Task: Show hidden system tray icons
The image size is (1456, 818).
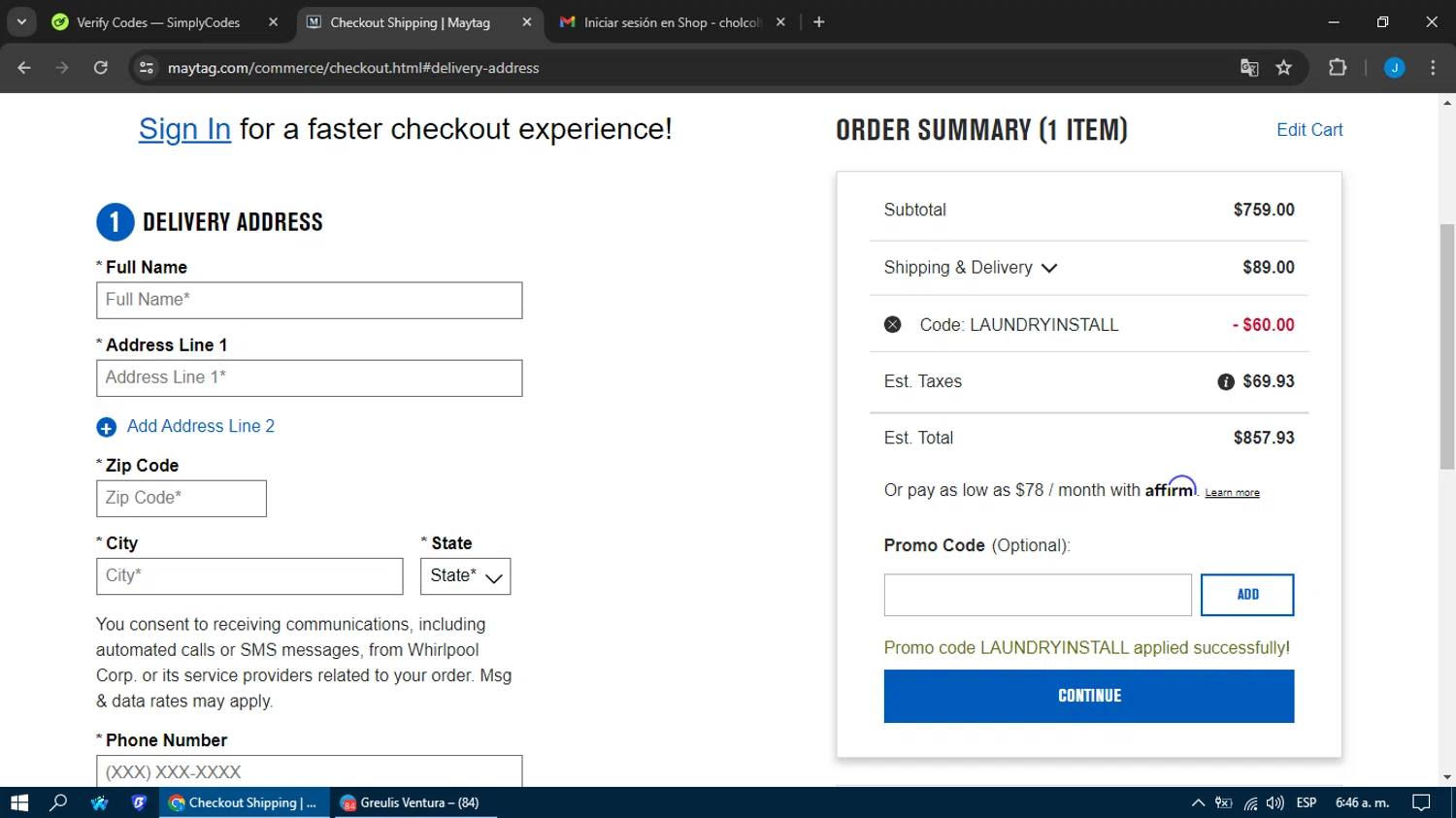Action: 1198,802
